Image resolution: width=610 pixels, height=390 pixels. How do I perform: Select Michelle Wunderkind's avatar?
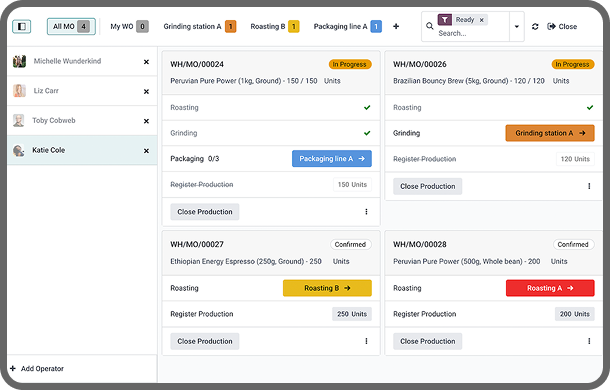click(19, 61)
